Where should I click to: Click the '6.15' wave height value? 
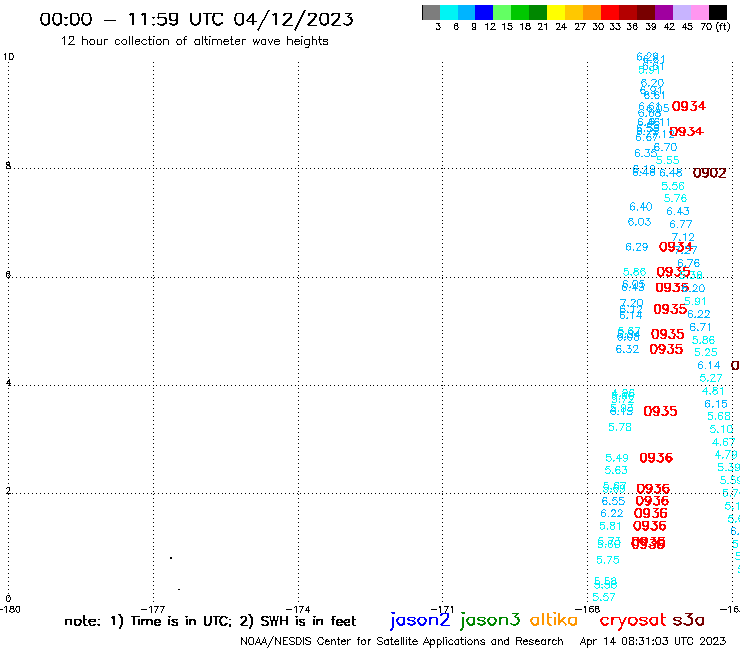pos(716,404)
